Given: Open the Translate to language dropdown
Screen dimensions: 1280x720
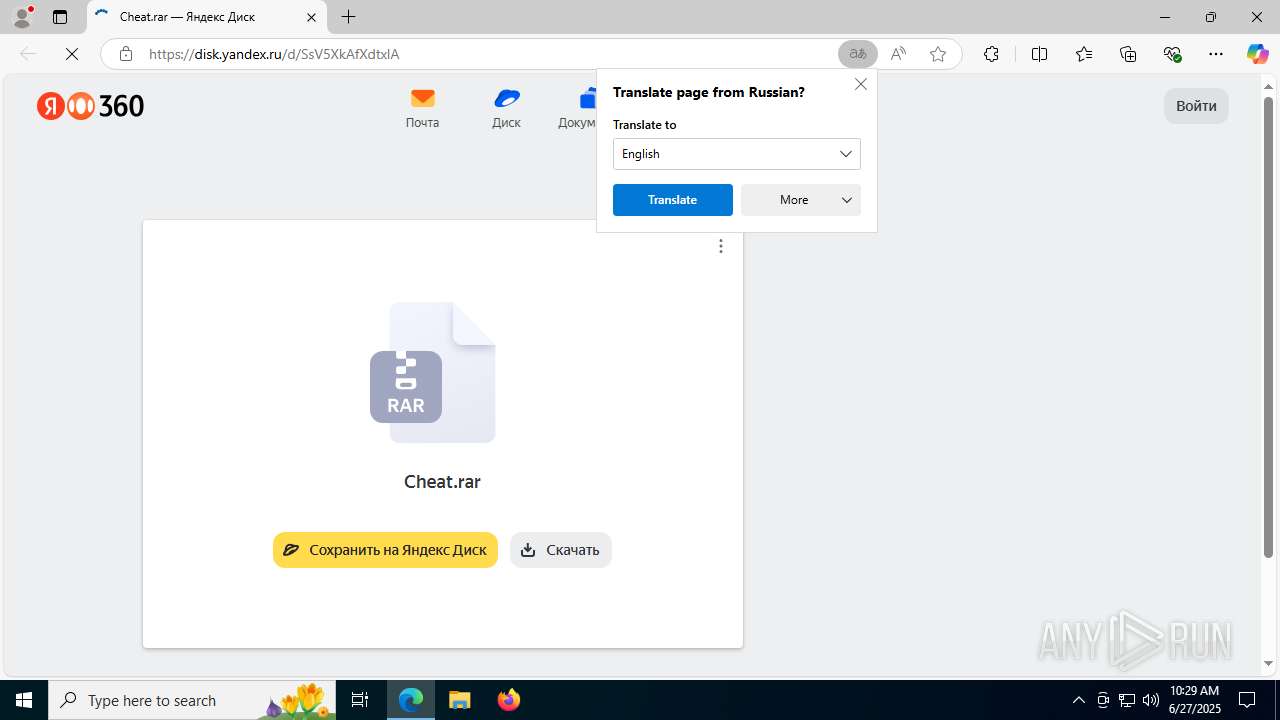Looking at the screenshot, I should click(x=737, y=154).
